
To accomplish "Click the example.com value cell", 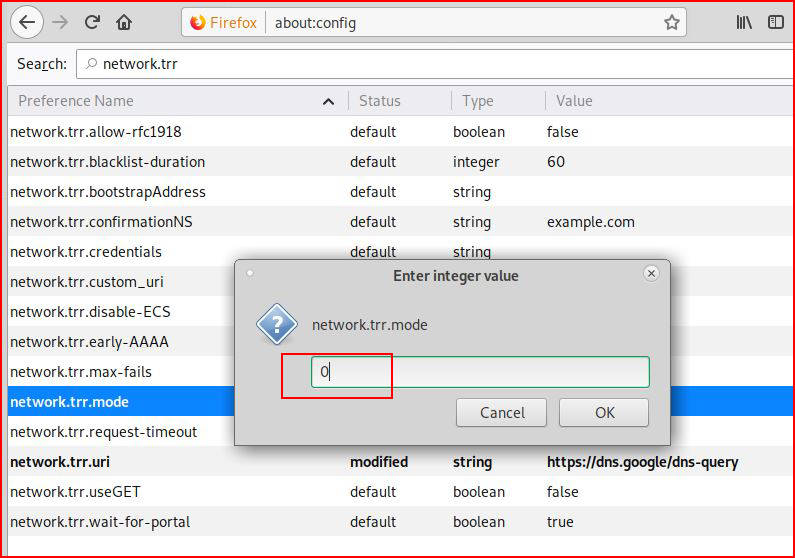I will pyautogui.click(x=591, y=222).
